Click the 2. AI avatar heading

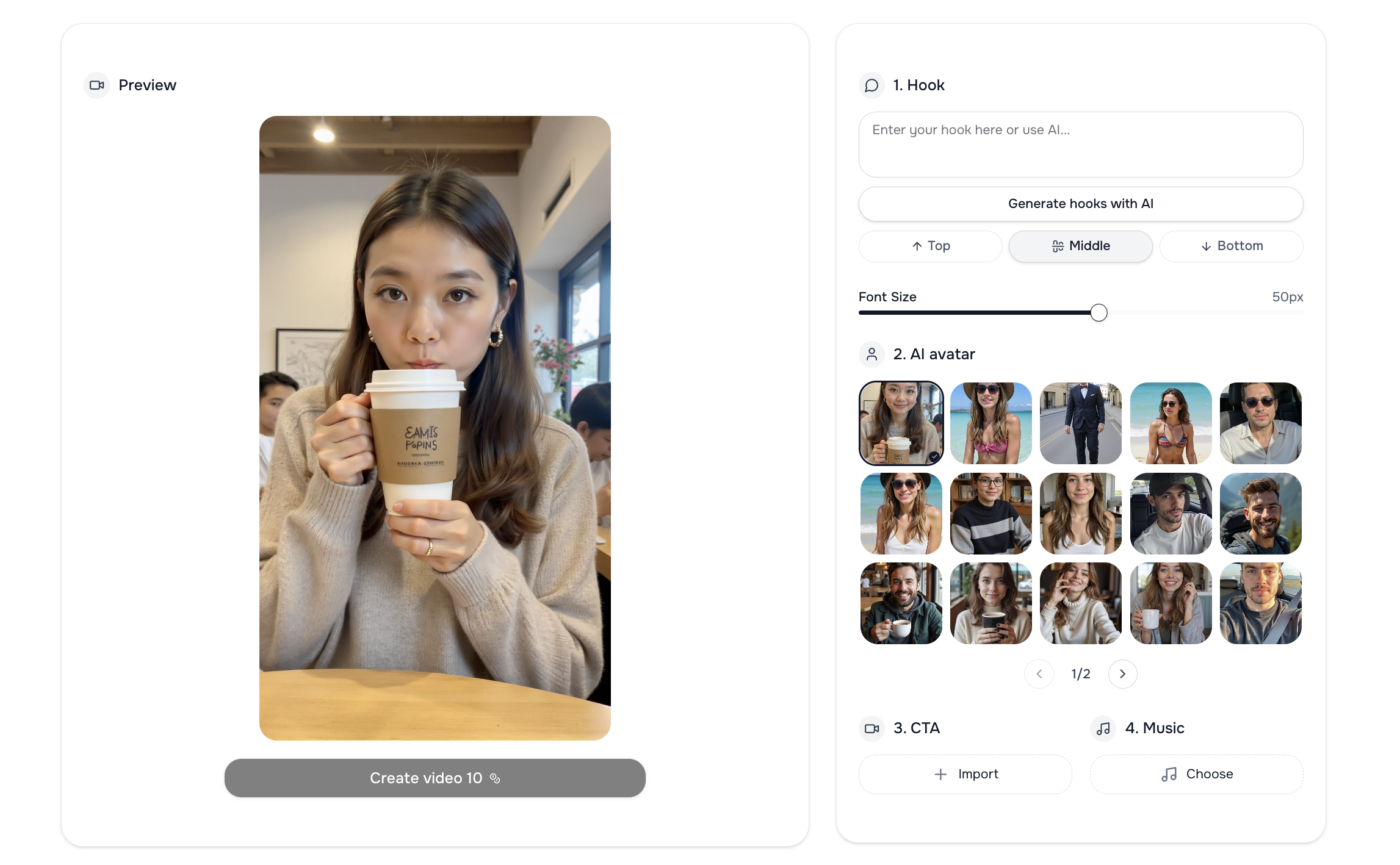pos(934,354)
